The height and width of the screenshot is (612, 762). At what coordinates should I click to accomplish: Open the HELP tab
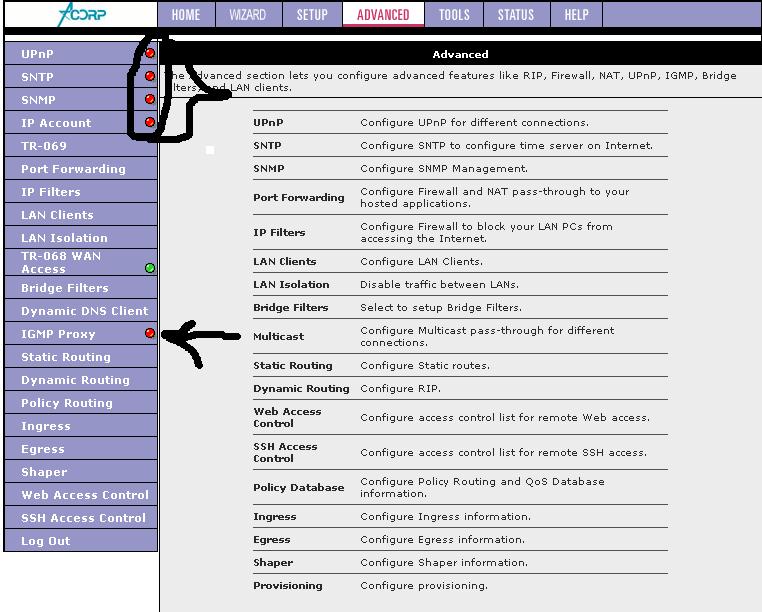(x=576, y=15)
